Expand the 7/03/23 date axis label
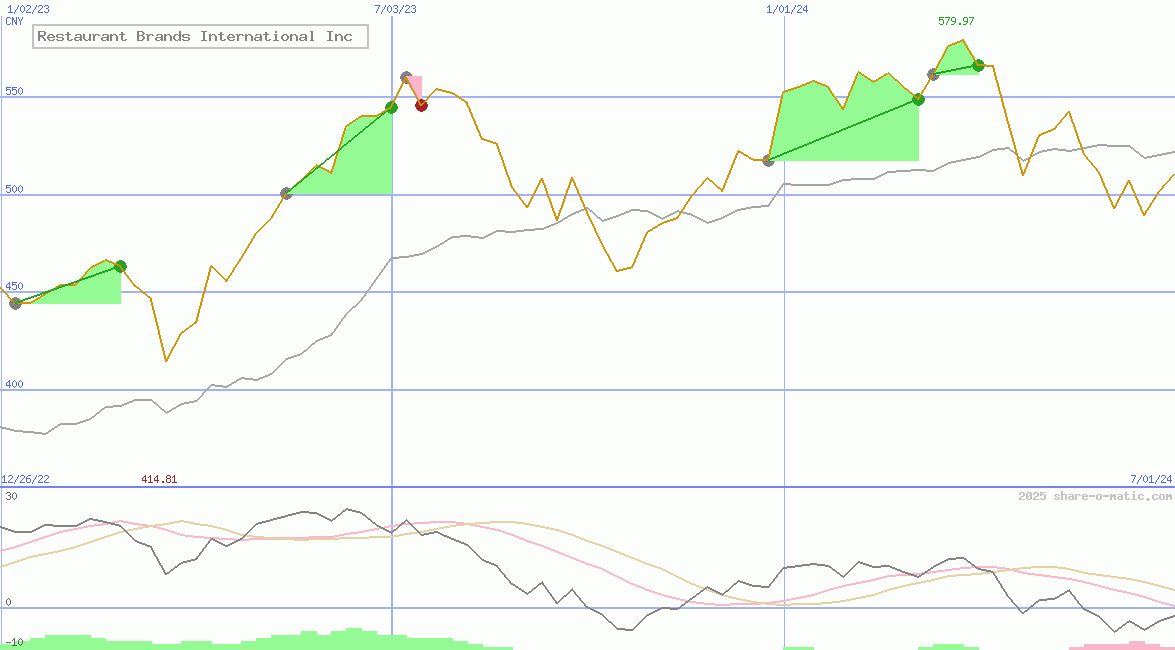 [x=394, y=9]
